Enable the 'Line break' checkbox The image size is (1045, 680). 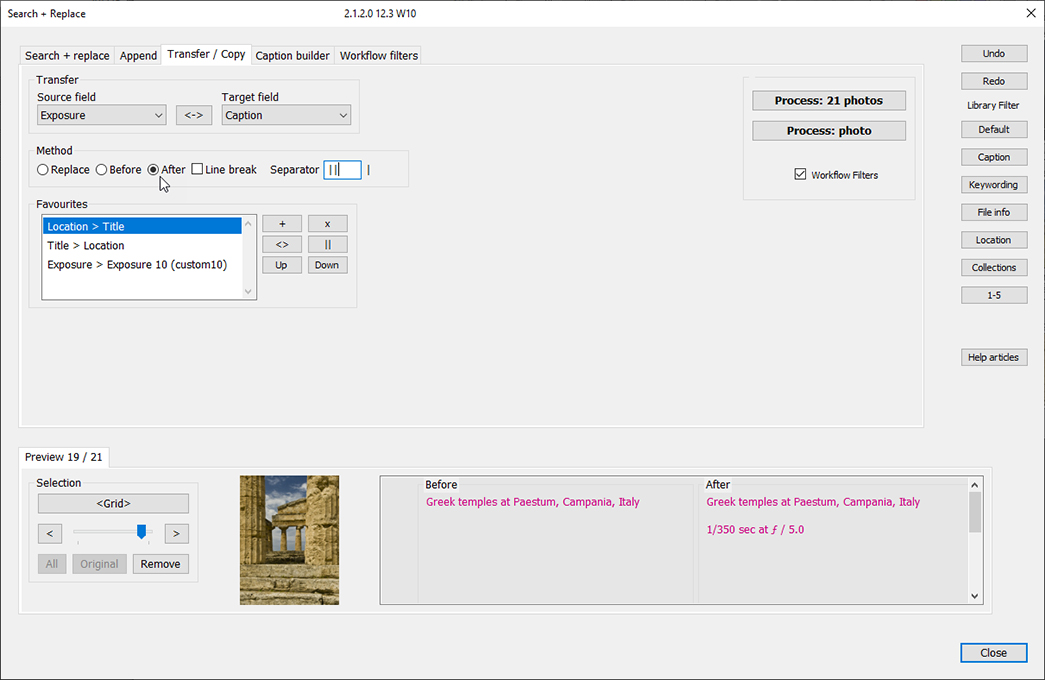tap(197, 169)
